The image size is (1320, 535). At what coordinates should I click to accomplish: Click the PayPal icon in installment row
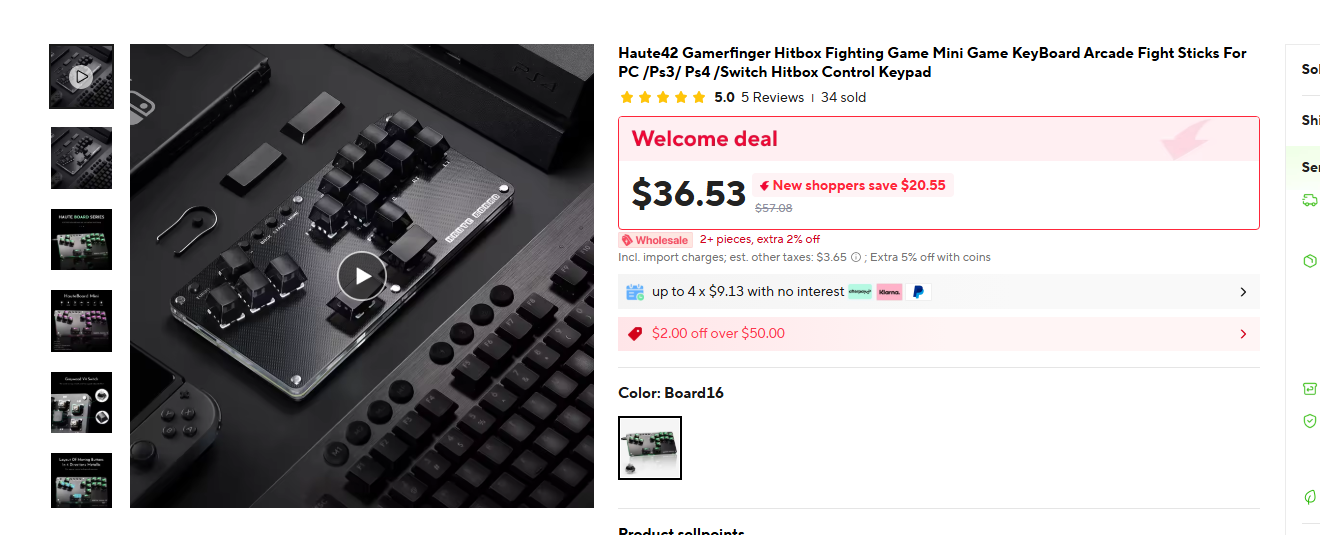tap(919, 292)
